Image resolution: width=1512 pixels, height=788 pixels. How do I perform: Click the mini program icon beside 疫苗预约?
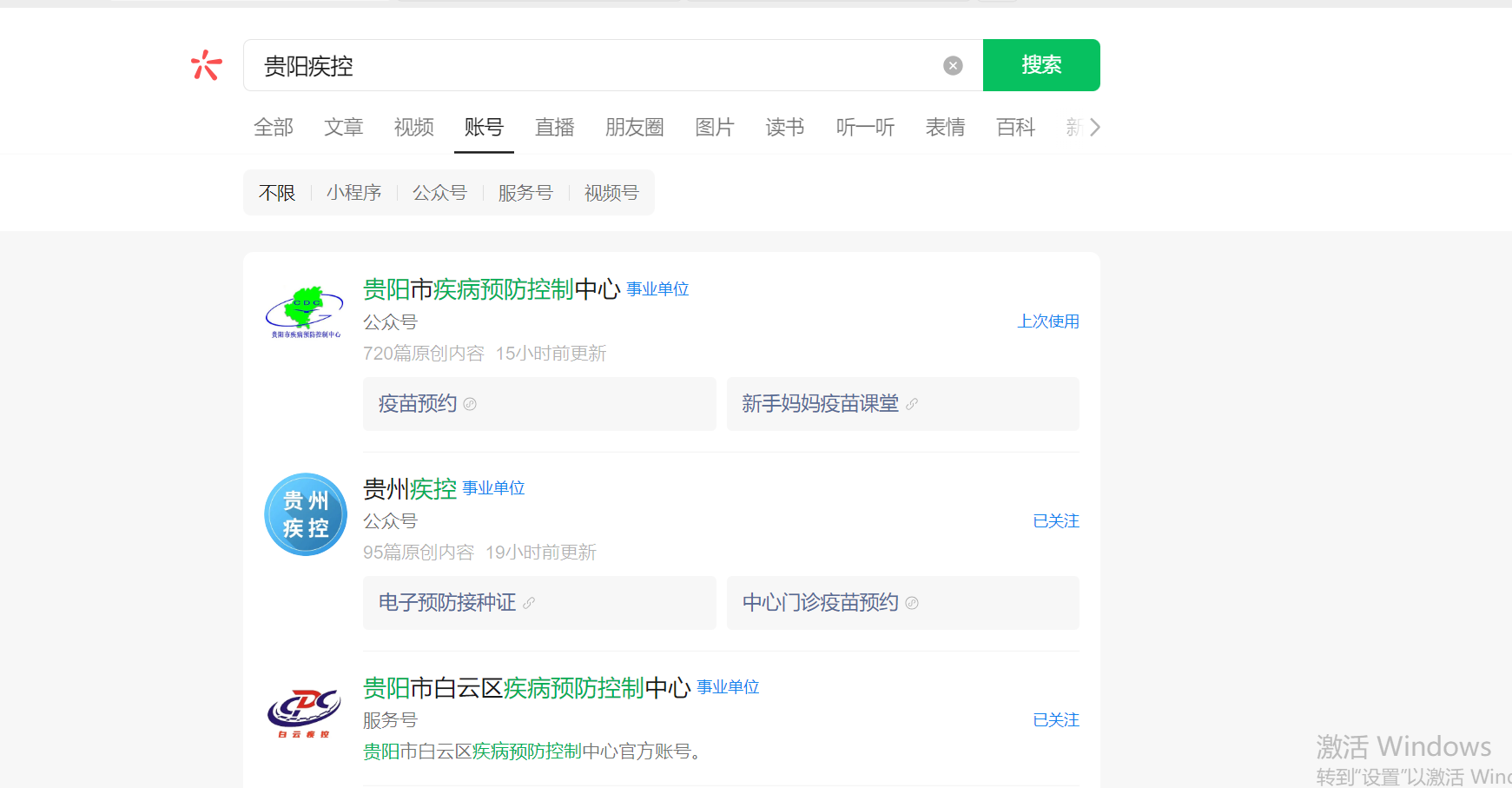pyautogui.click(x=470, y=404)
